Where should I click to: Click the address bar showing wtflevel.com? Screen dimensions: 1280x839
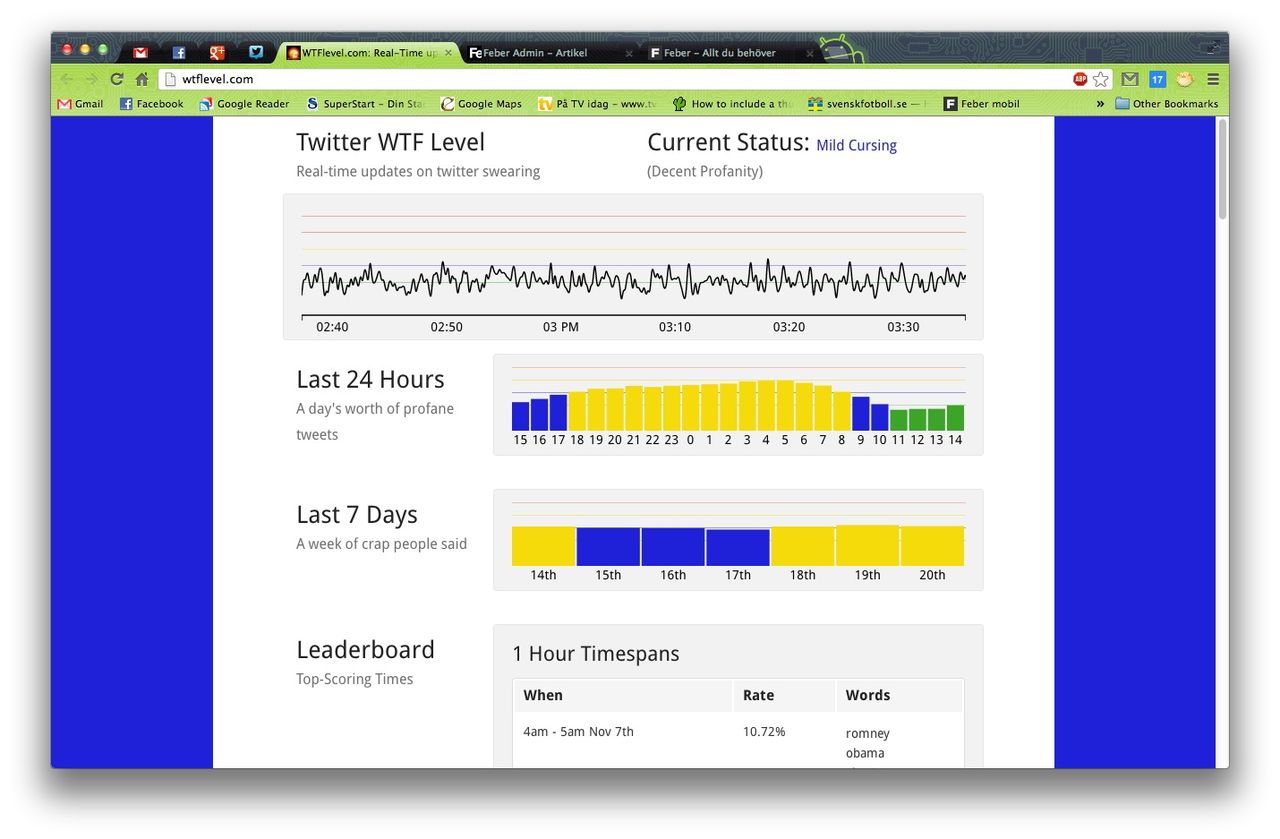pos(600,79)
